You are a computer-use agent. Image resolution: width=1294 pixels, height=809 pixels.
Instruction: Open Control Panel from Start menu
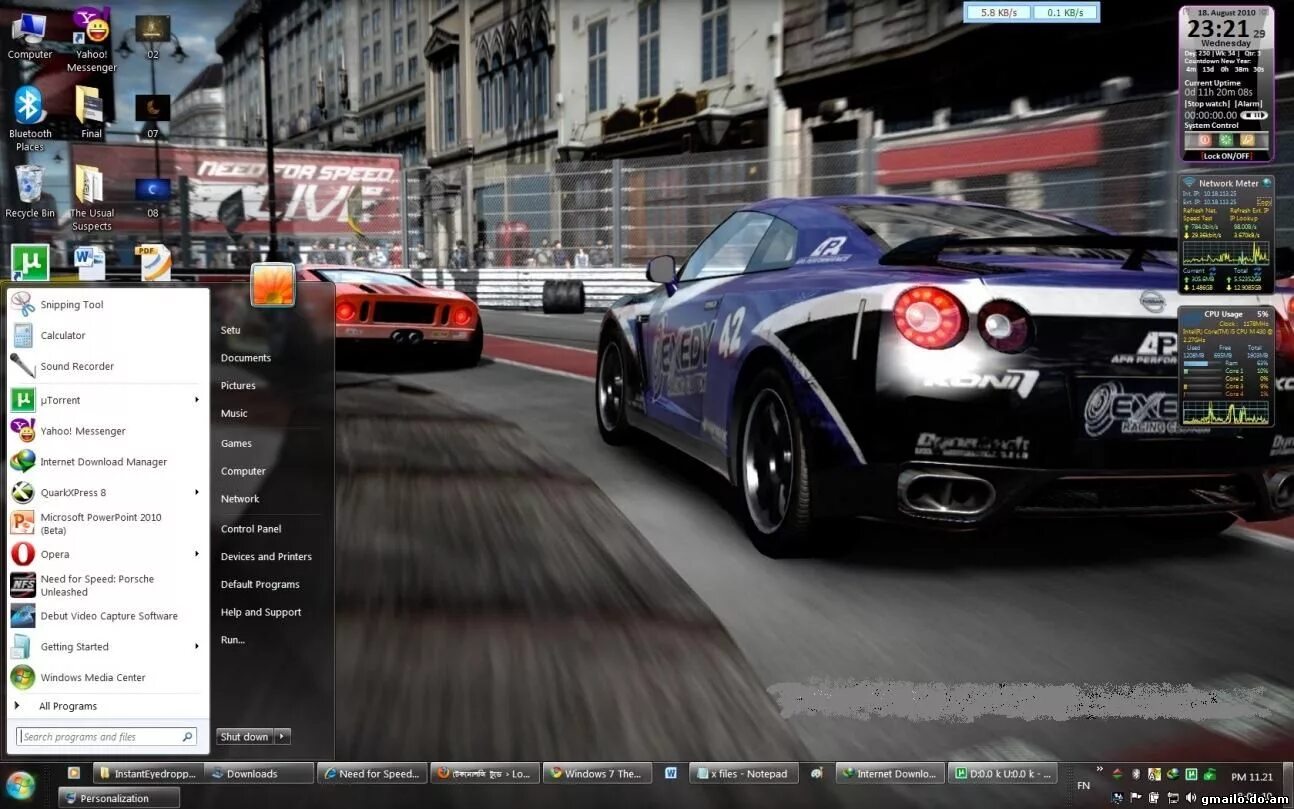point(251,529)
